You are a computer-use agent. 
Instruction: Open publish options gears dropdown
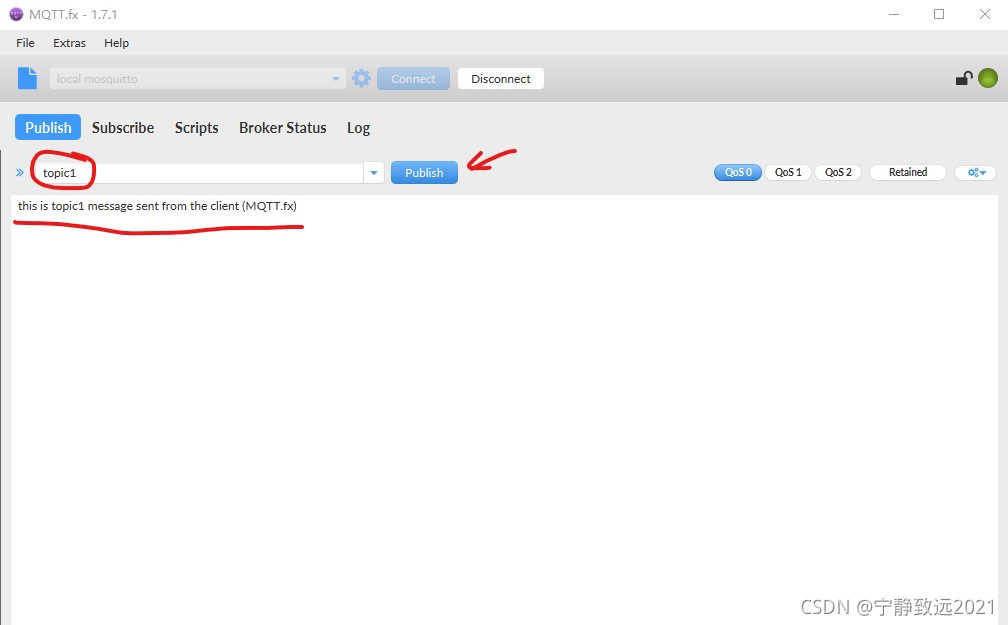pos(976,172)
